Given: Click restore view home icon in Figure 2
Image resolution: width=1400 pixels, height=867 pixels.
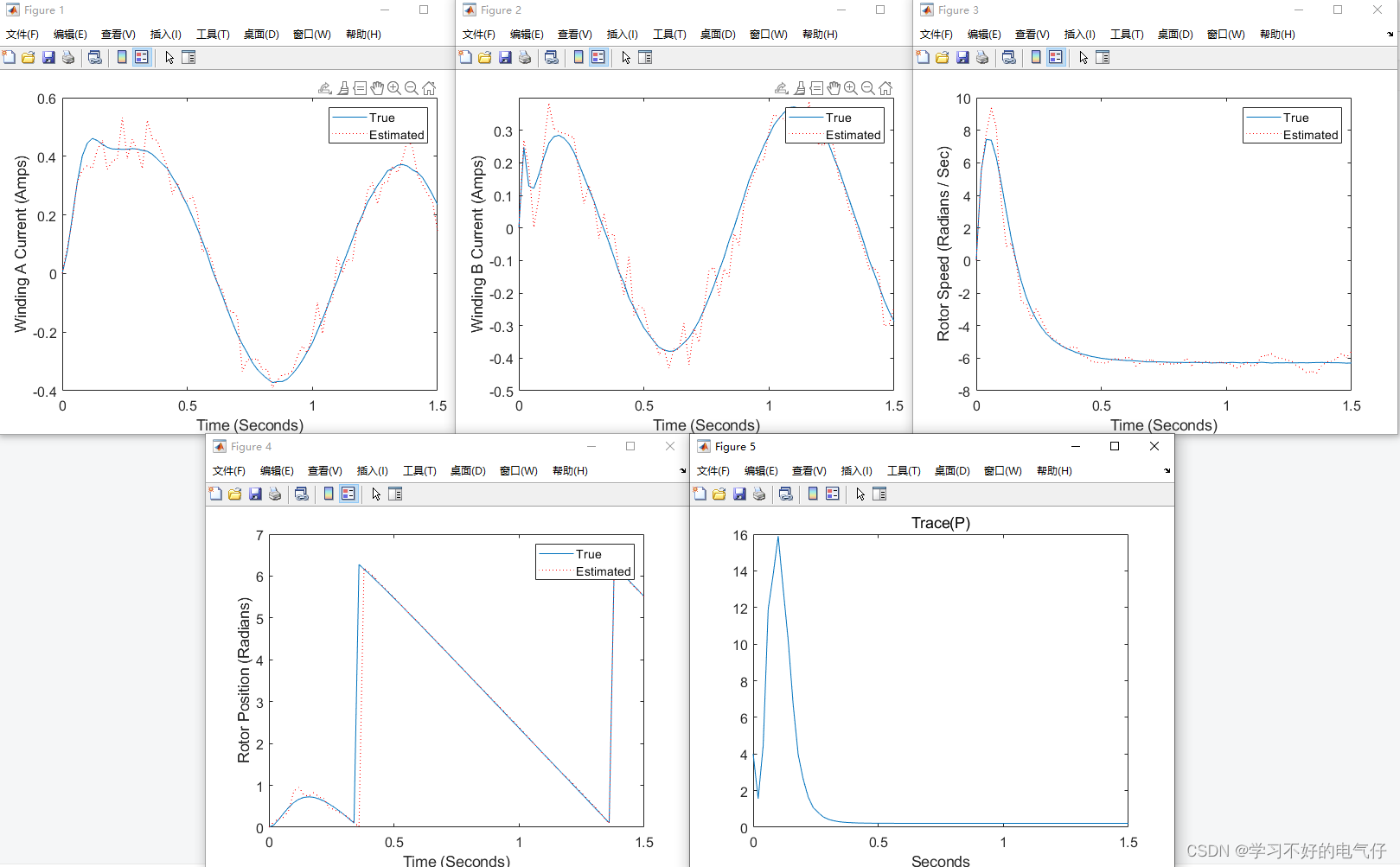Looking at the screenshot, I should 885,88.
